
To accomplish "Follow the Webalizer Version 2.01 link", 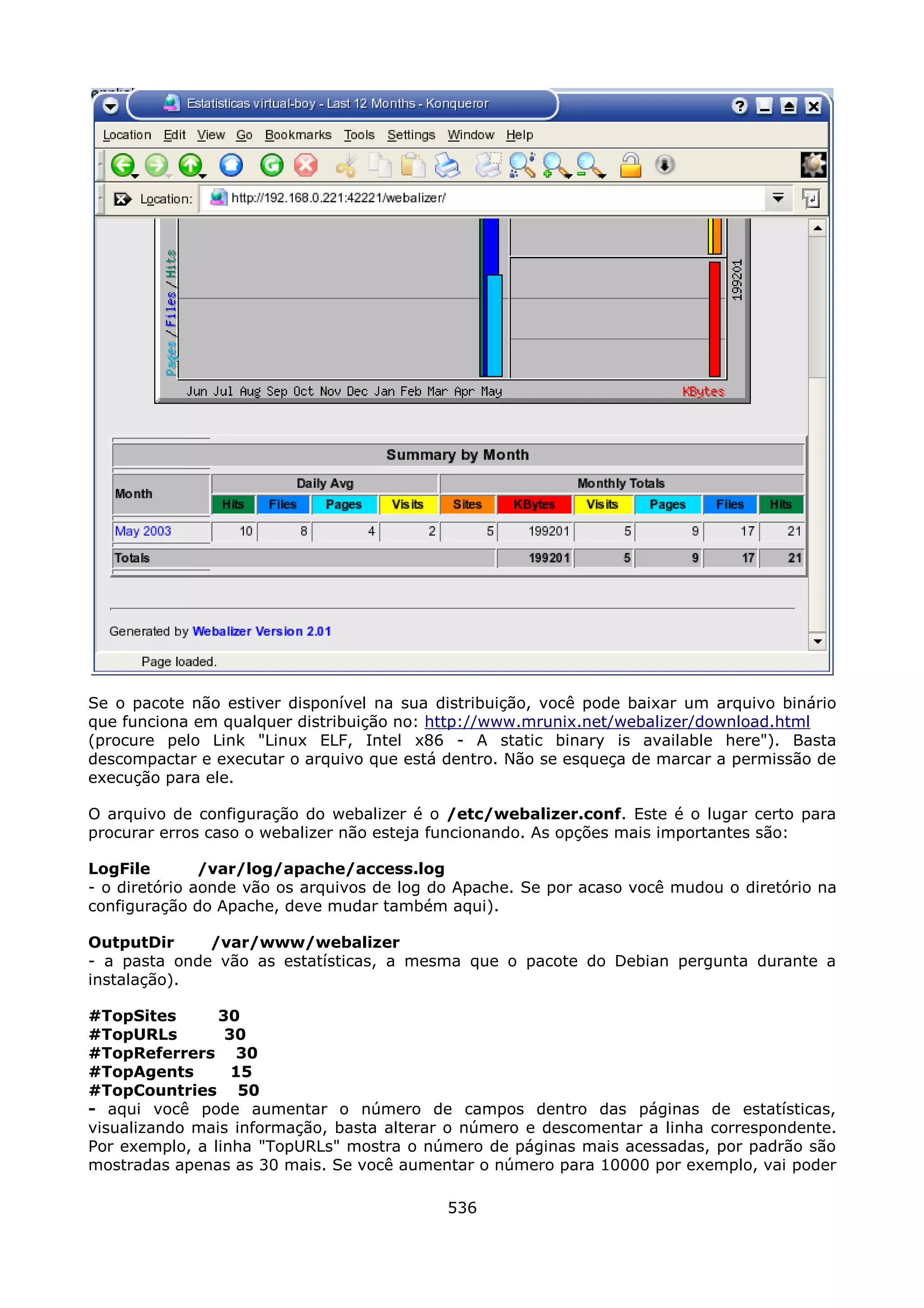I will pyautogui.click(x=261, y=631).
